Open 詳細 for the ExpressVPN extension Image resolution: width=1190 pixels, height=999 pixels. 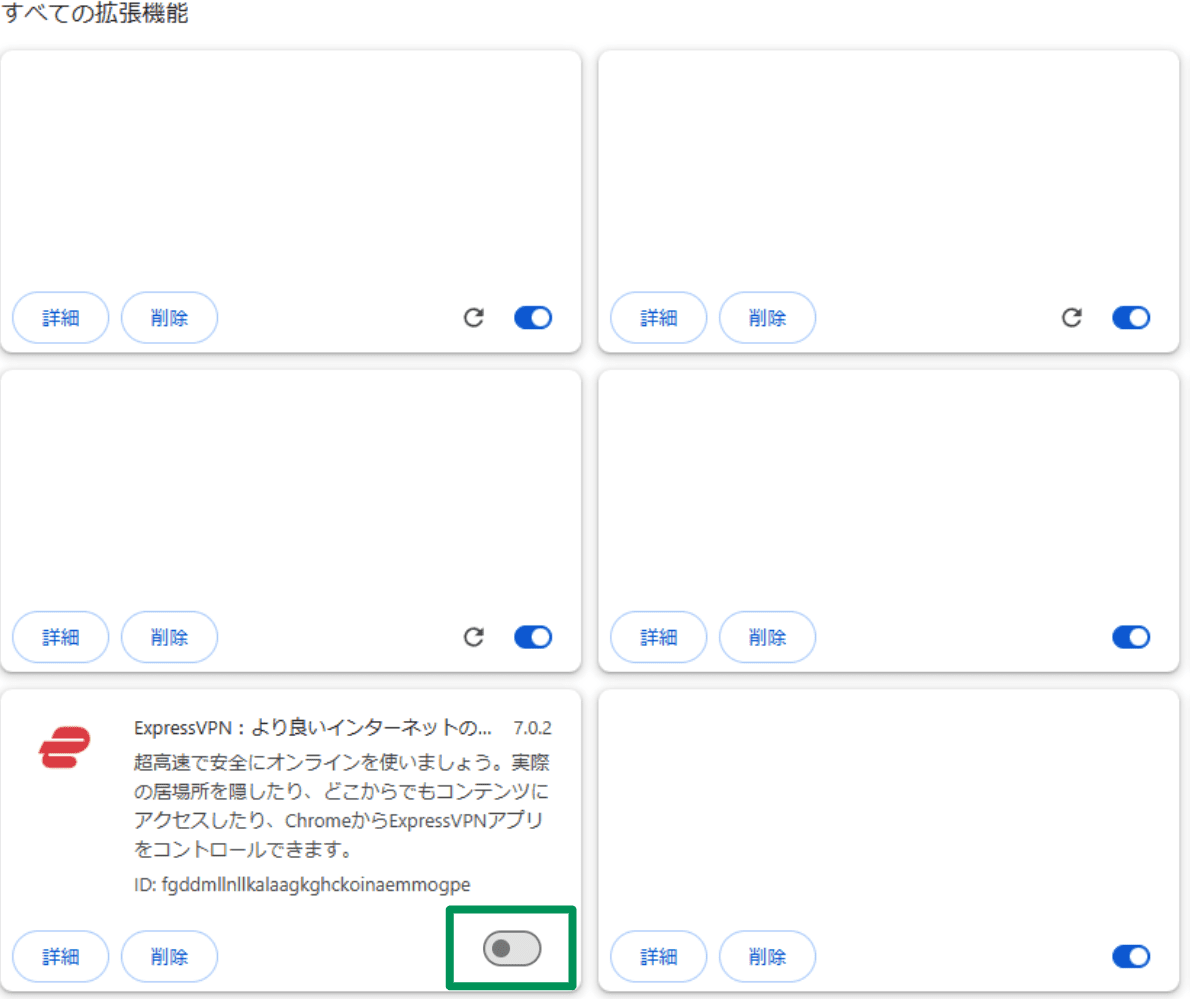click(x=60, y=956)
